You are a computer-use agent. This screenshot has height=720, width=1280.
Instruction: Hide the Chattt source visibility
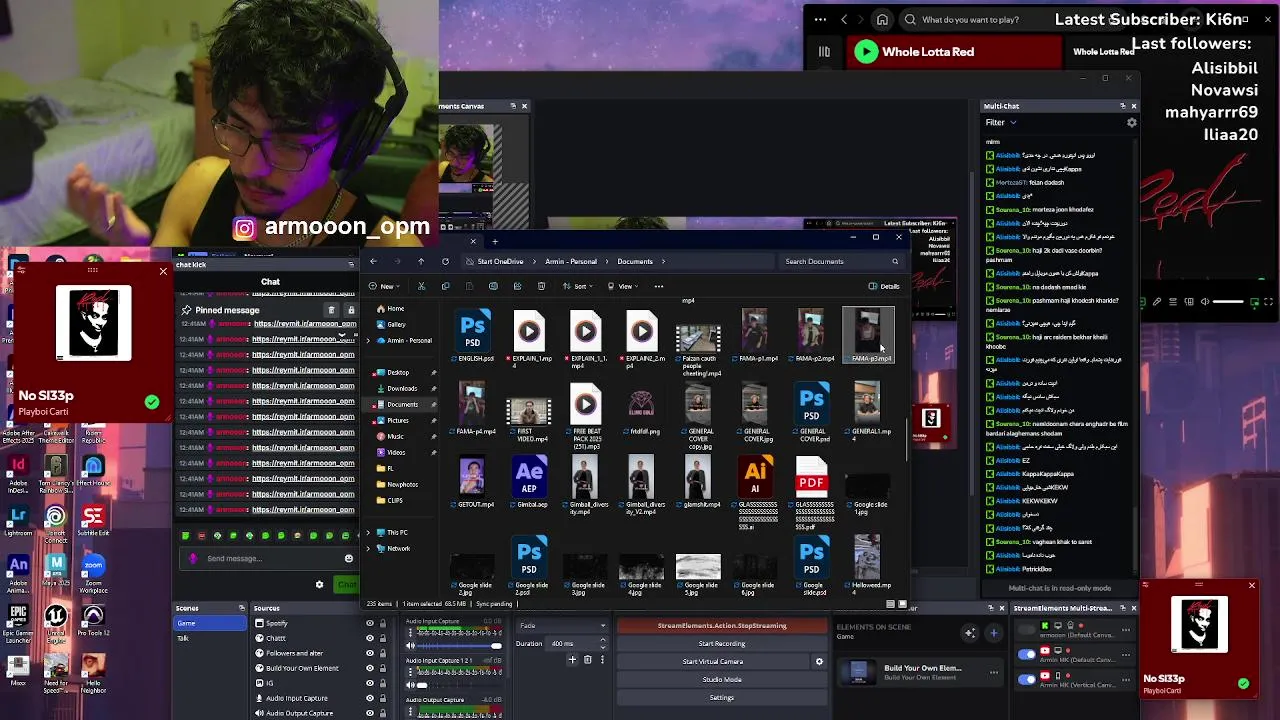[369, 638]
